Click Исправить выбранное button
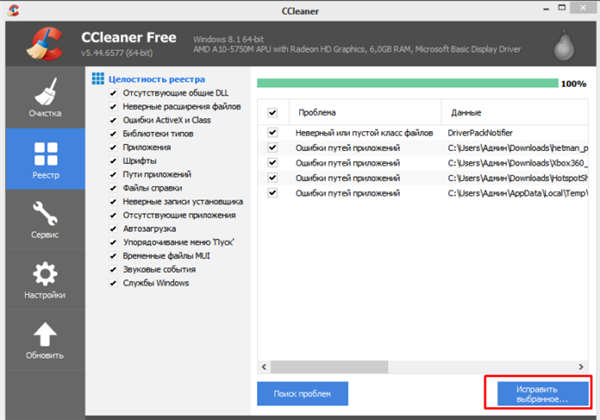The width and height of the screenshot is (600, 420). [x=543, y=394]
